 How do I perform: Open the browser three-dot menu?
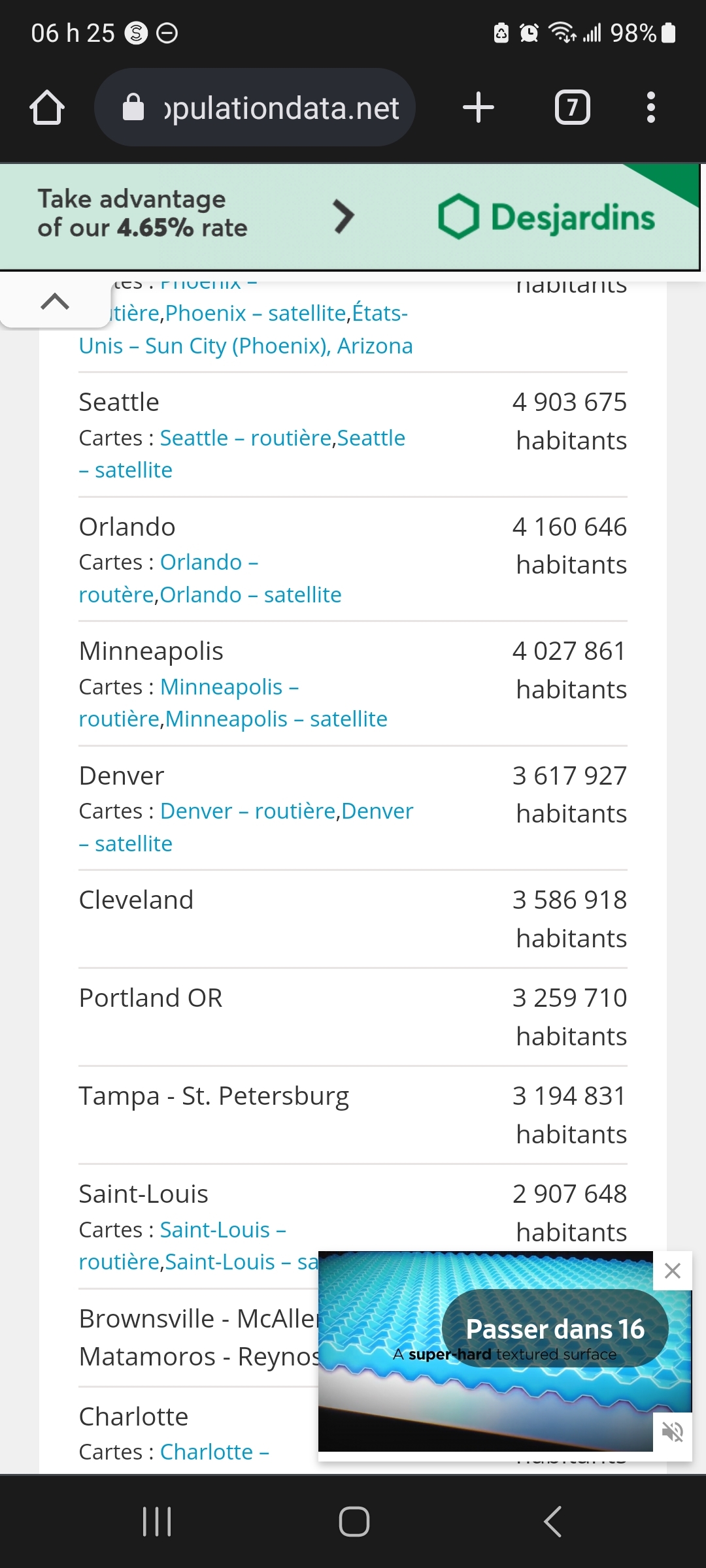click(x=650, y=108)
